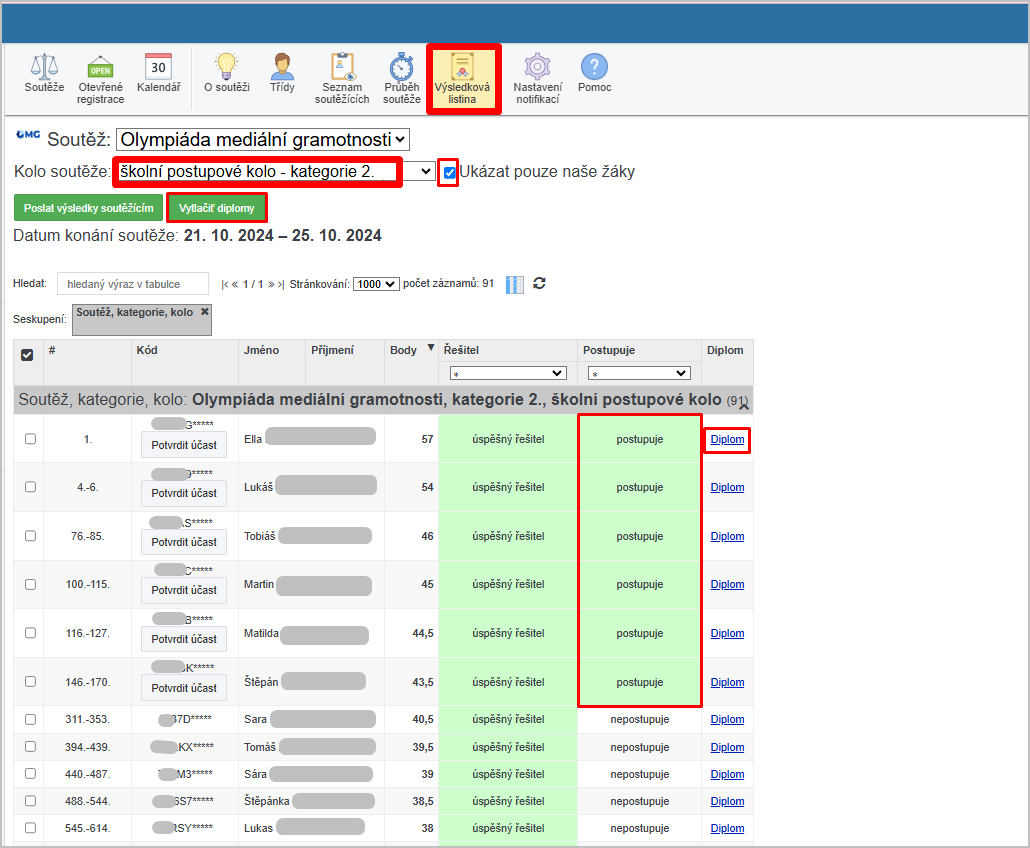1030x848 pixels.
Task: Click the Hledat search field
Action: tap(133, 284)
